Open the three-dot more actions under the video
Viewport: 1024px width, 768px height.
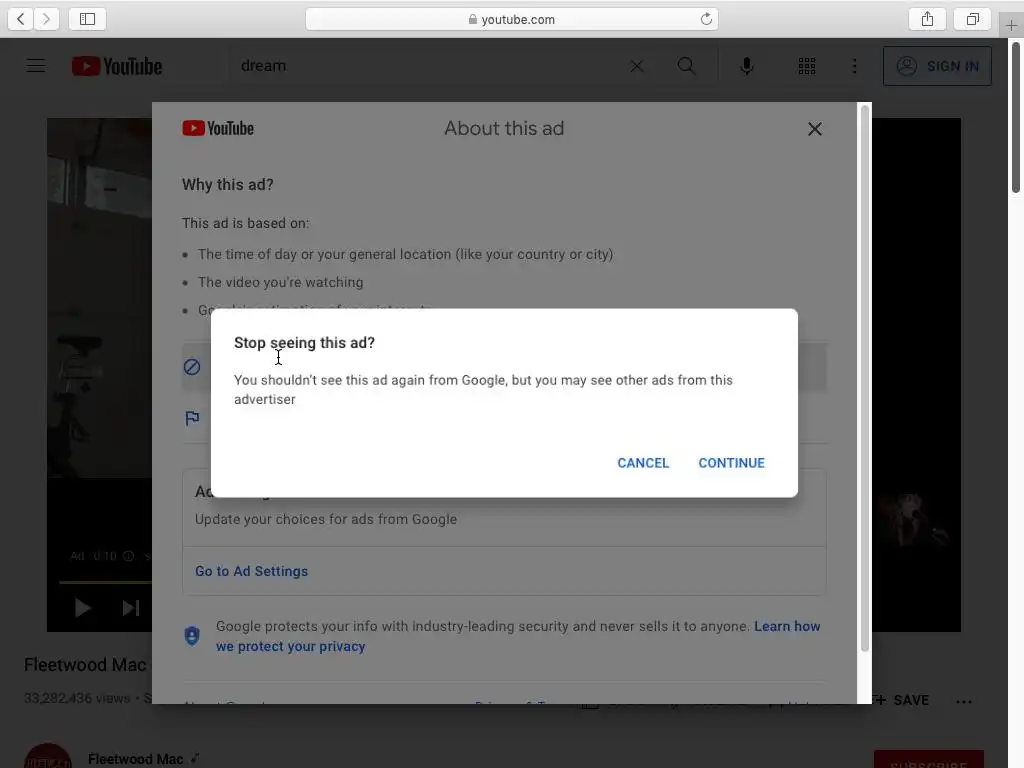[x=964, y=701]
